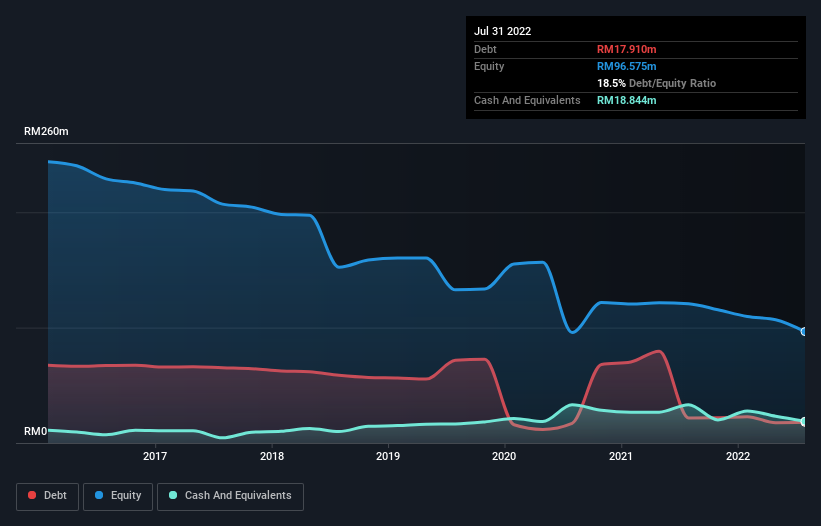This screenshot has width=821, height=526.
Task: Click the 2022 x-axis label
Action: pos(738,456)
